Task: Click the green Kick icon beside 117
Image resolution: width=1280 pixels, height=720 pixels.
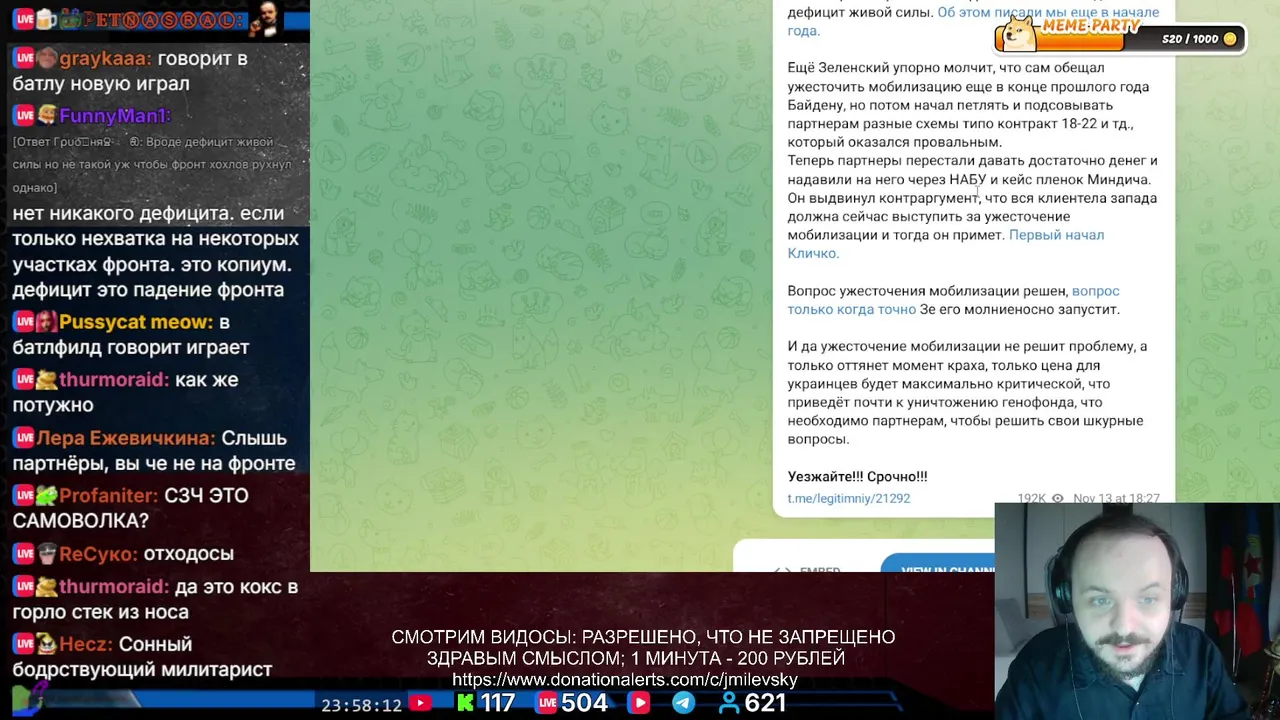Action: 465,704
